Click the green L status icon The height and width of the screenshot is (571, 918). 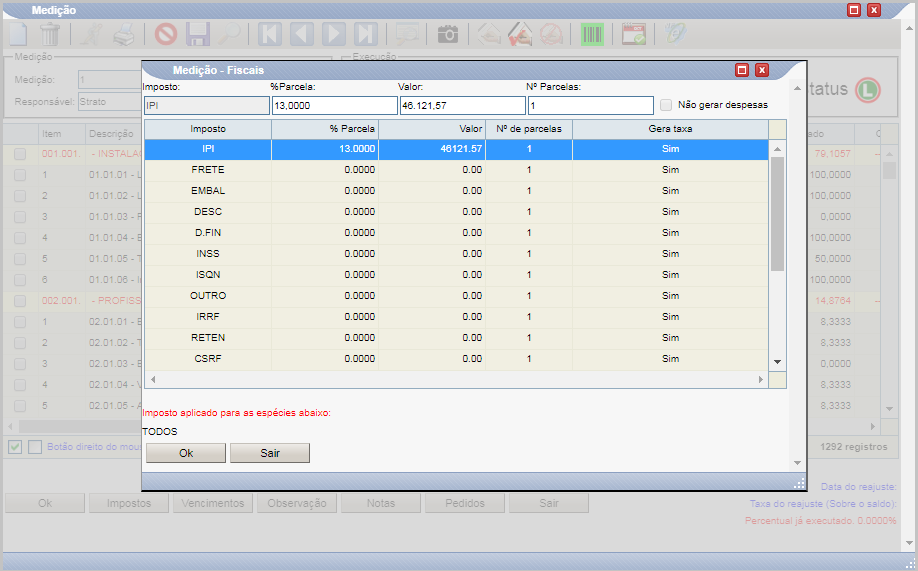(868, 90)
